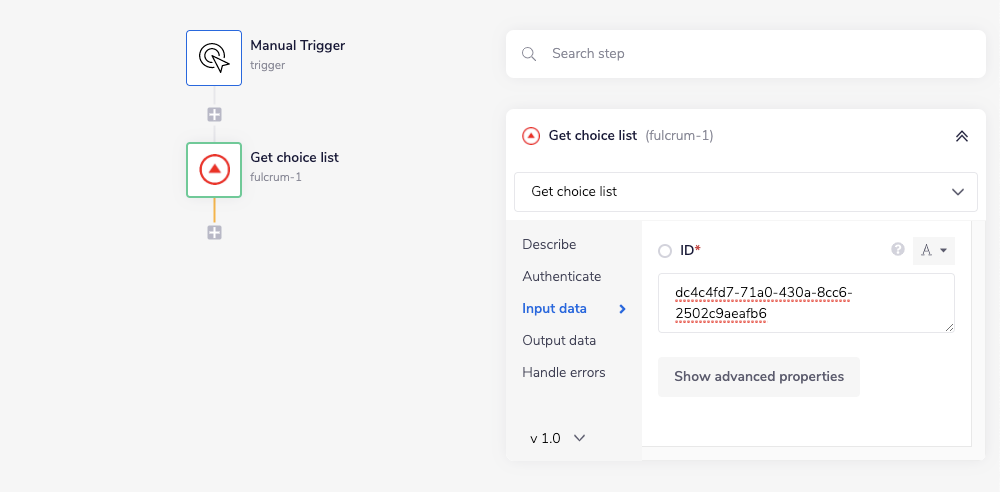This screenshot has width=1000, height=492.
Task: Click Show advanced properties button
Action: click(x=759, y=377)
